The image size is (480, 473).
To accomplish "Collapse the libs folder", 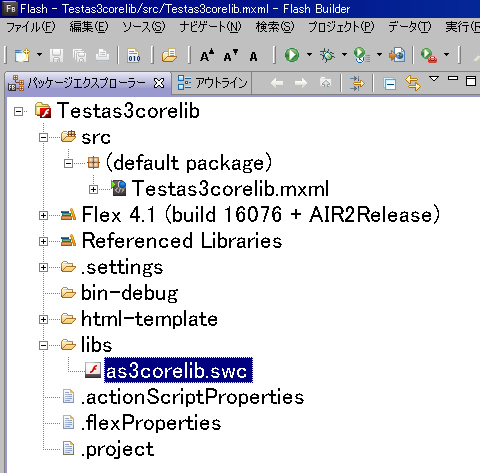I will click(x=43, y=345).
